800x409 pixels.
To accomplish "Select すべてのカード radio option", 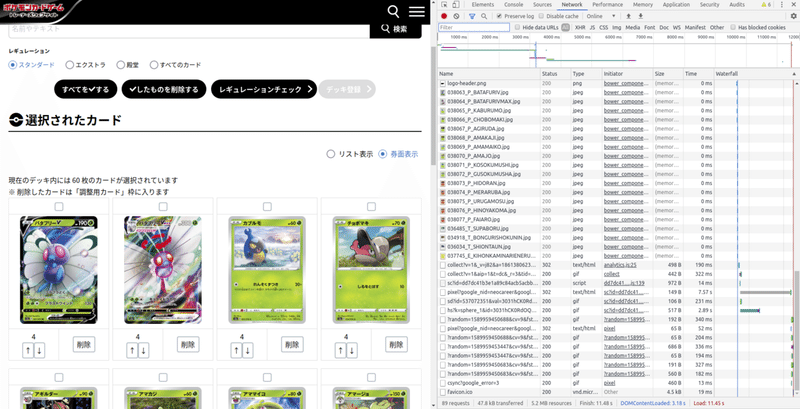I will 154,65.
